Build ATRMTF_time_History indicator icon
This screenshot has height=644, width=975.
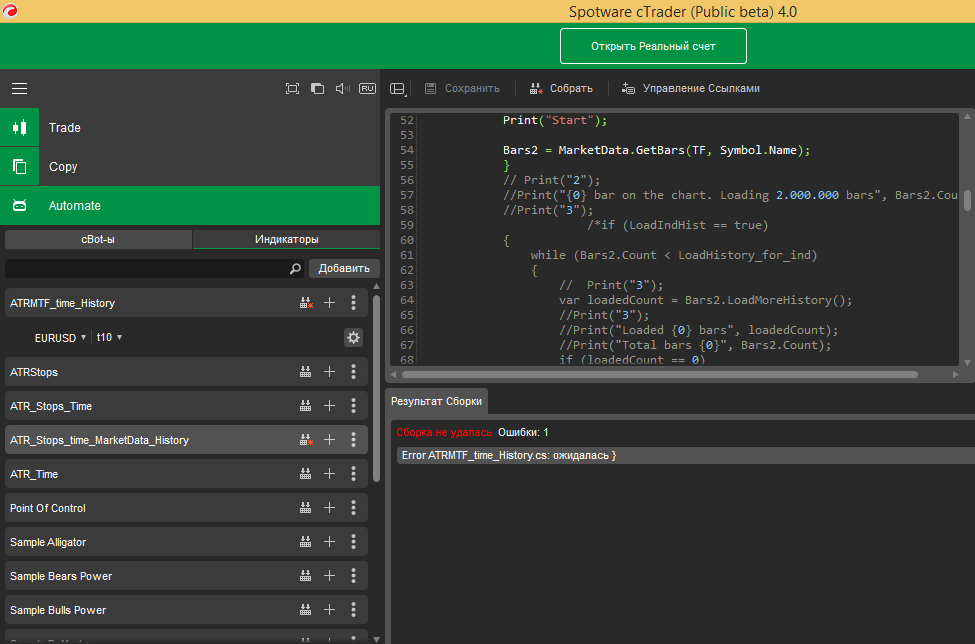(306, 303)
